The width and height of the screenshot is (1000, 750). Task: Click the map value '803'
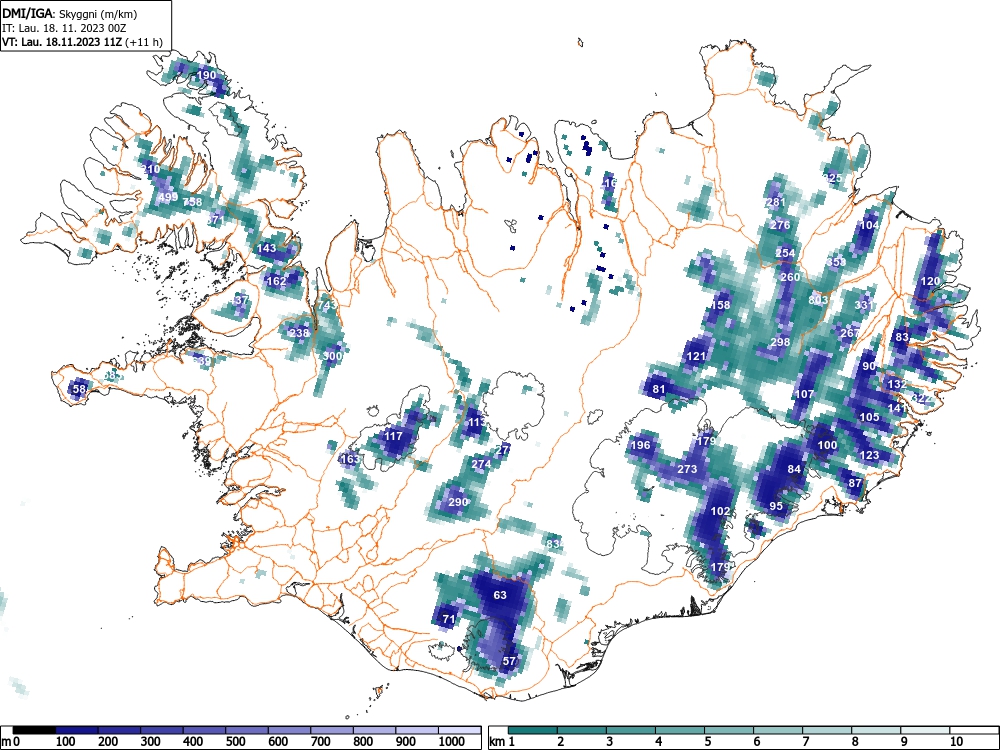click(818, 300)
